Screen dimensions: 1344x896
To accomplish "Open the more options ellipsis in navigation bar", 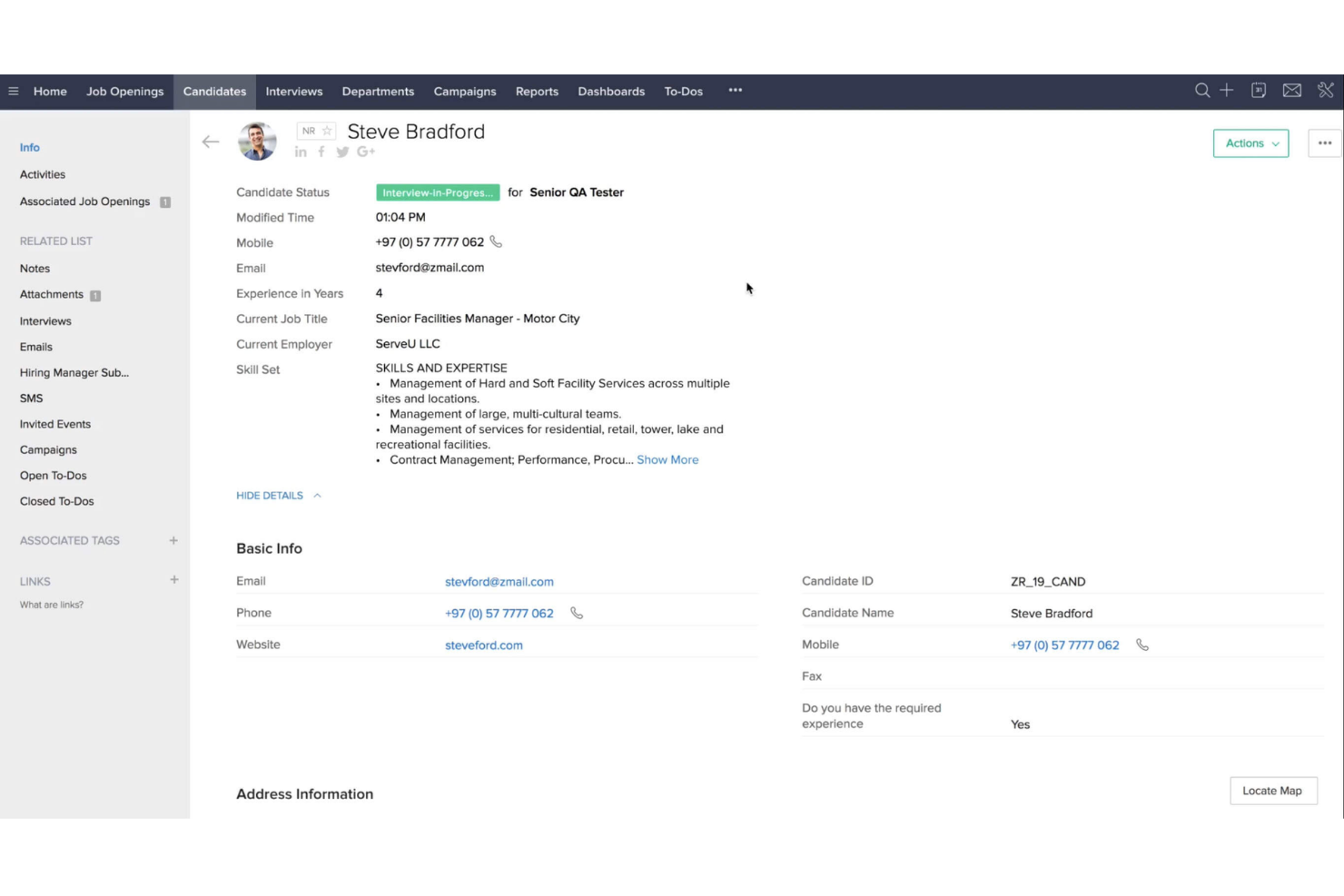I will click(x=736, y=91).
